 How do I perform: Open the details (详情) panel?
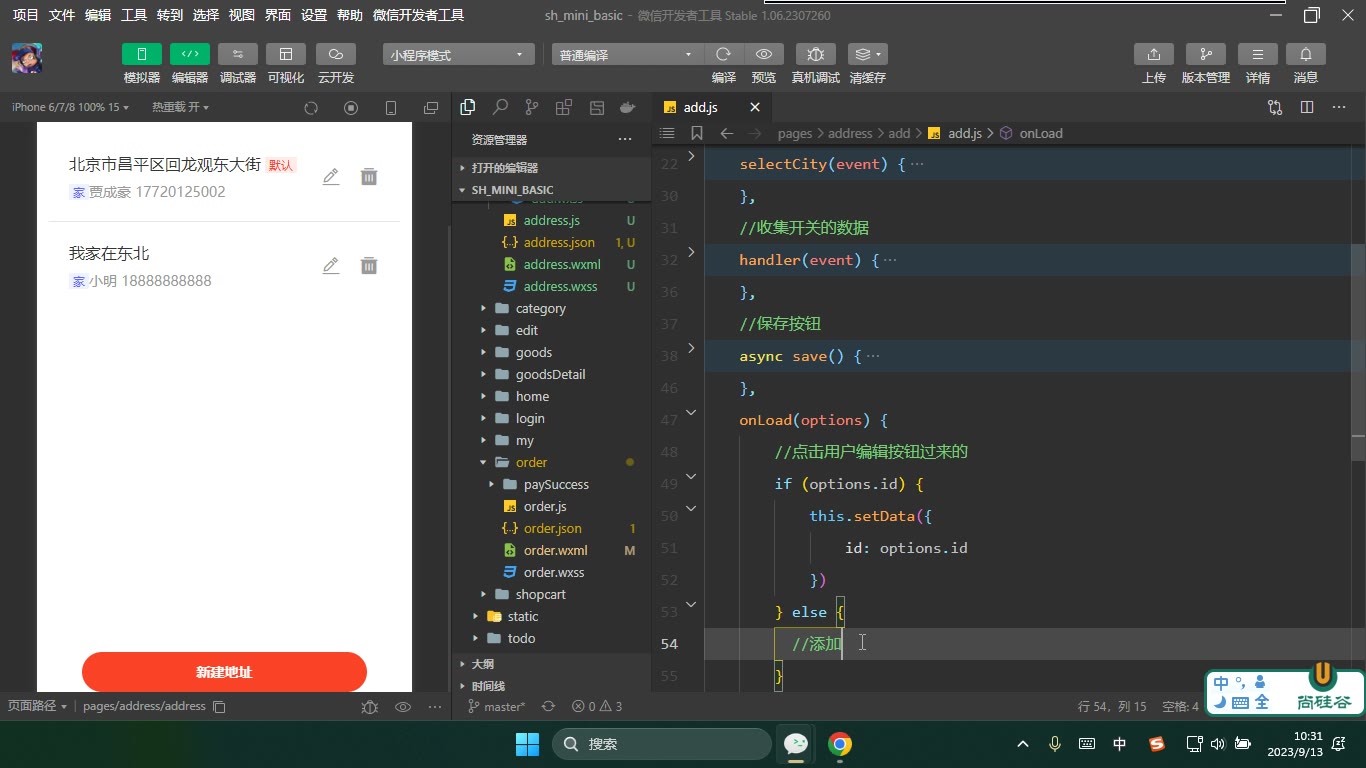point(1258,54)
